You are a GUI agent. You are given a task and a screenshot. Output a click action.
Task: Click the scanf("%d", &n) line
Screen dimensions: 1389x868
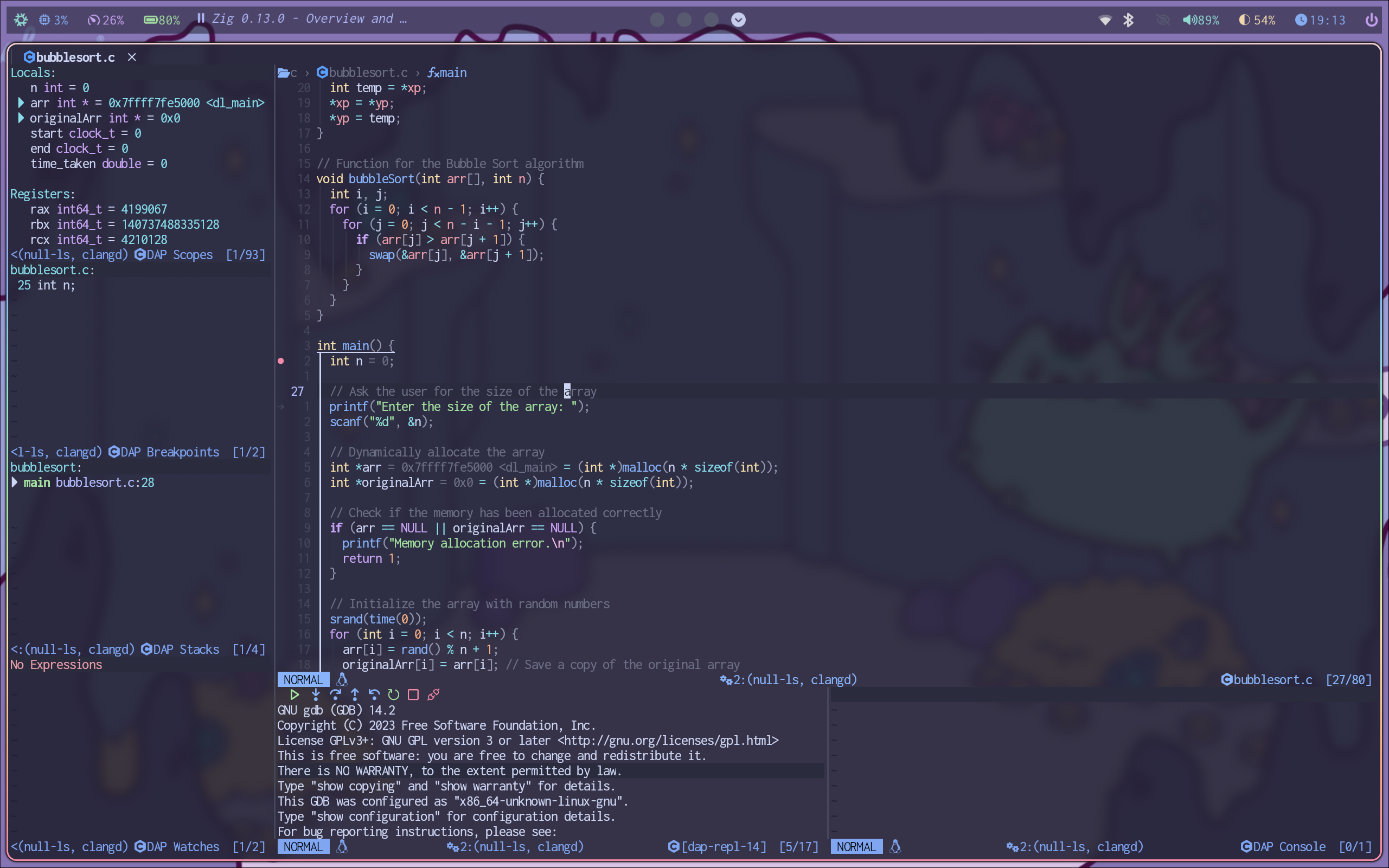[x=381, y=421]
